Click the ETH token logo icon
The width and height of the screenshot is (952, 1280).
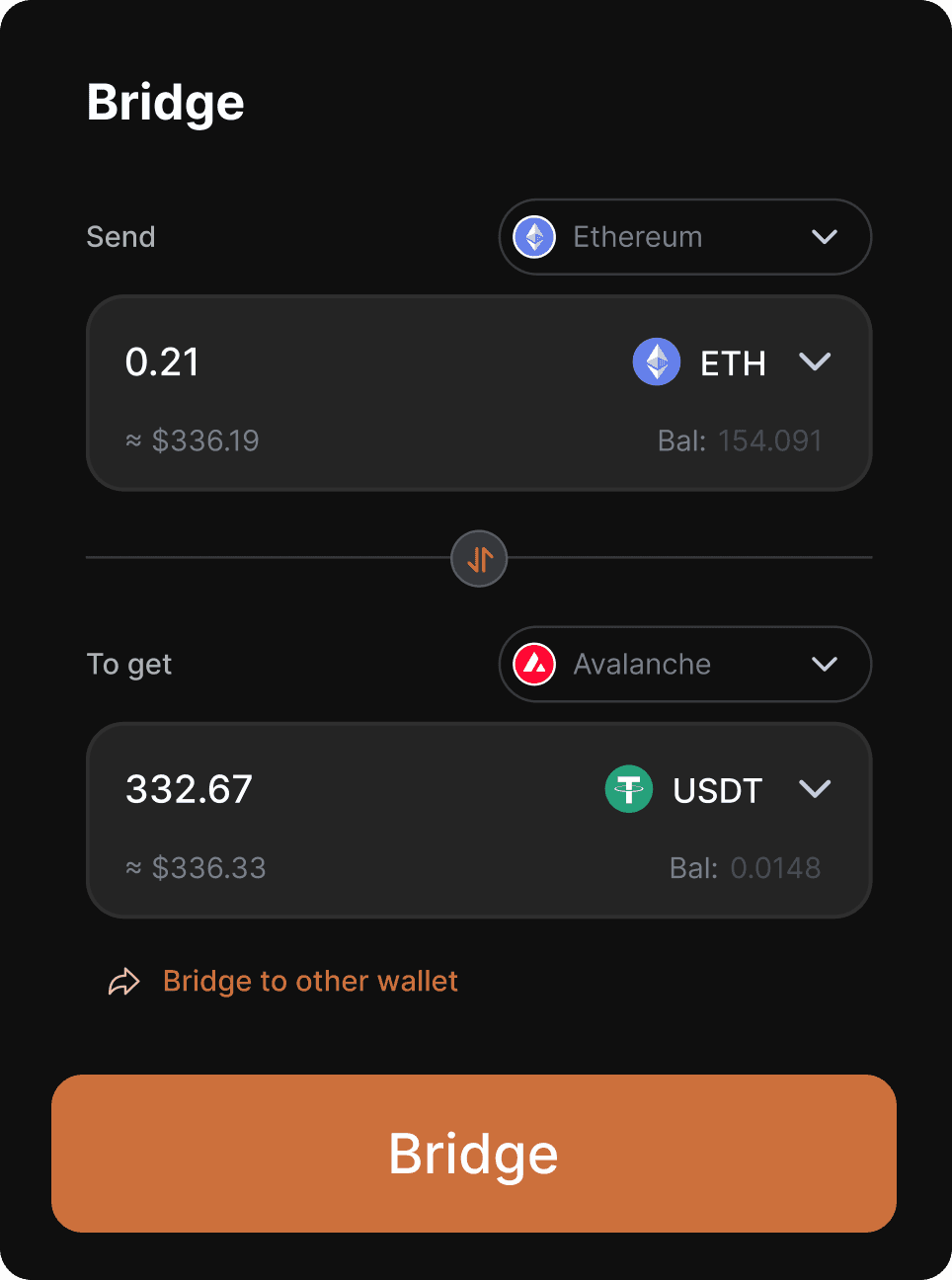click(x=657, y=361)
